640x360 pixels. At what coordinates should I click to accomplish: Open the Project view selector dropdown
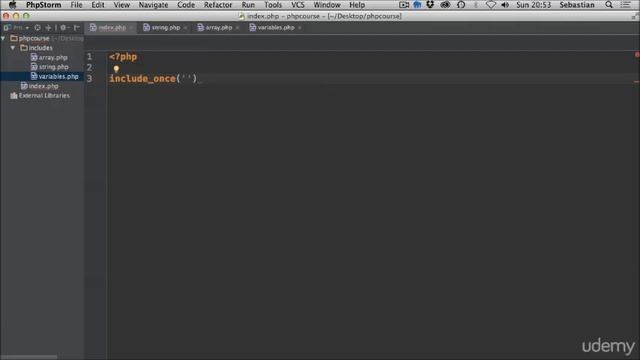[17, 28]
